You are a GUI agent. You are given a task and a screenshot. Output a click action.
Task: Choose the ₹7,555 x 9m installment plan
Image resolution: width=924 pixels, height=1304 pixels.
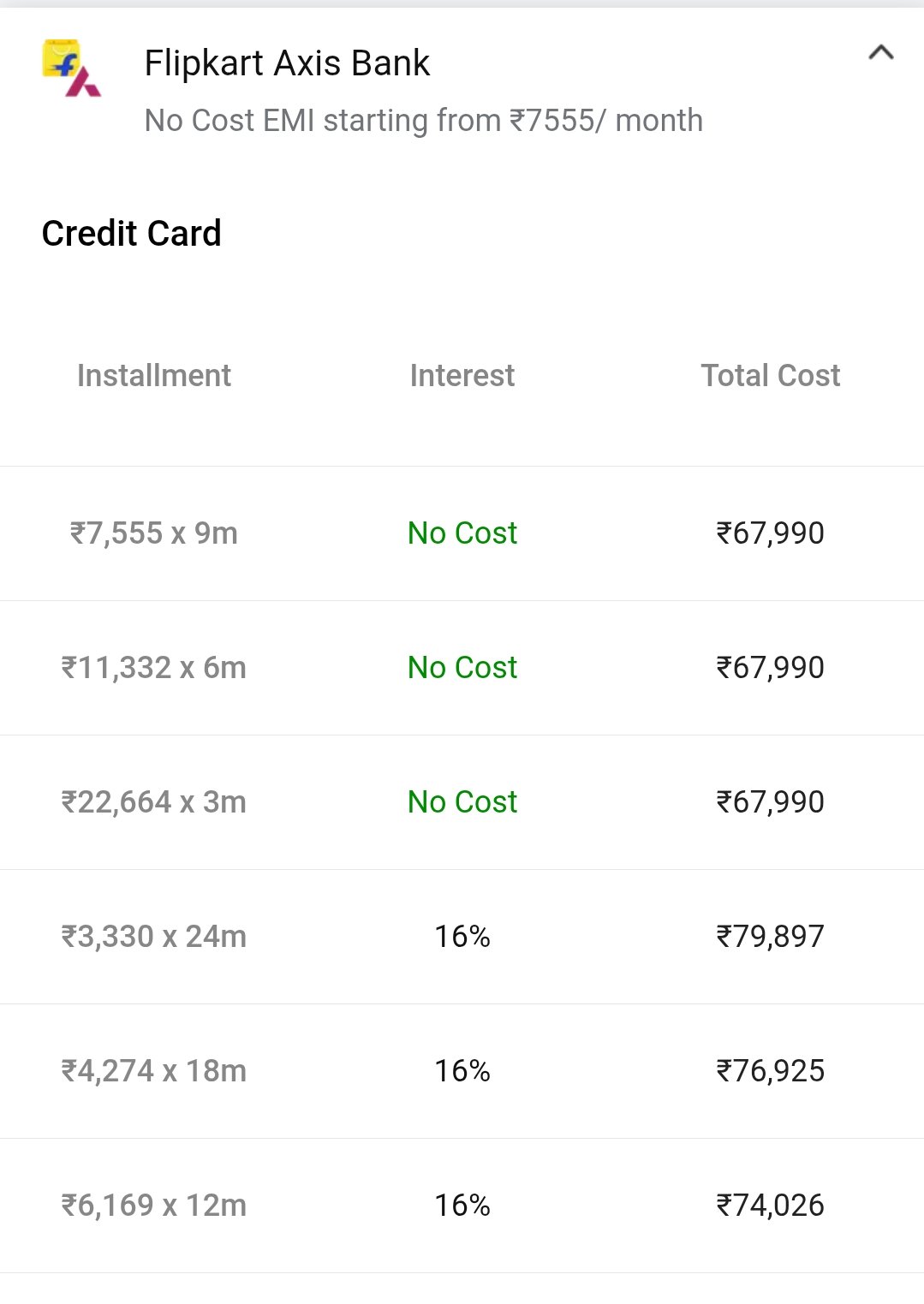click(x=462, y=533)
